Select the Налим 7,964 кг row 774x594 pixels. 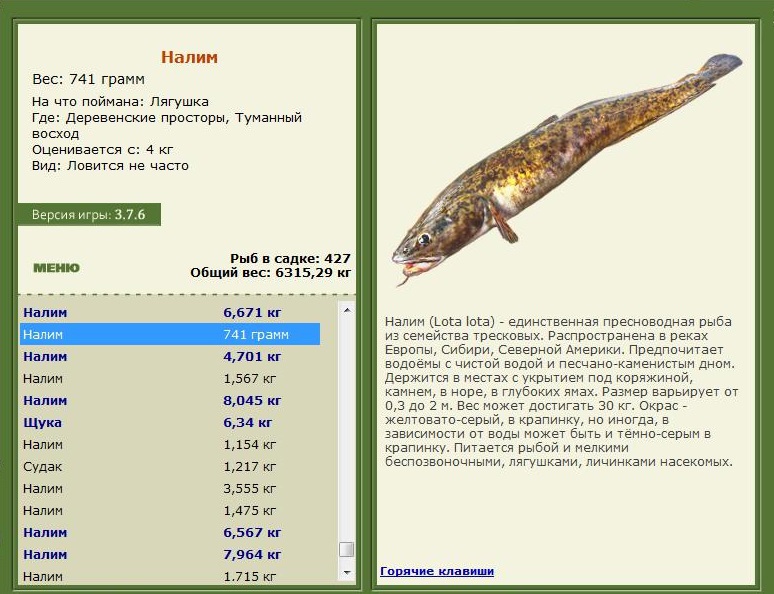pyautogui.click(x=170, y=554)
